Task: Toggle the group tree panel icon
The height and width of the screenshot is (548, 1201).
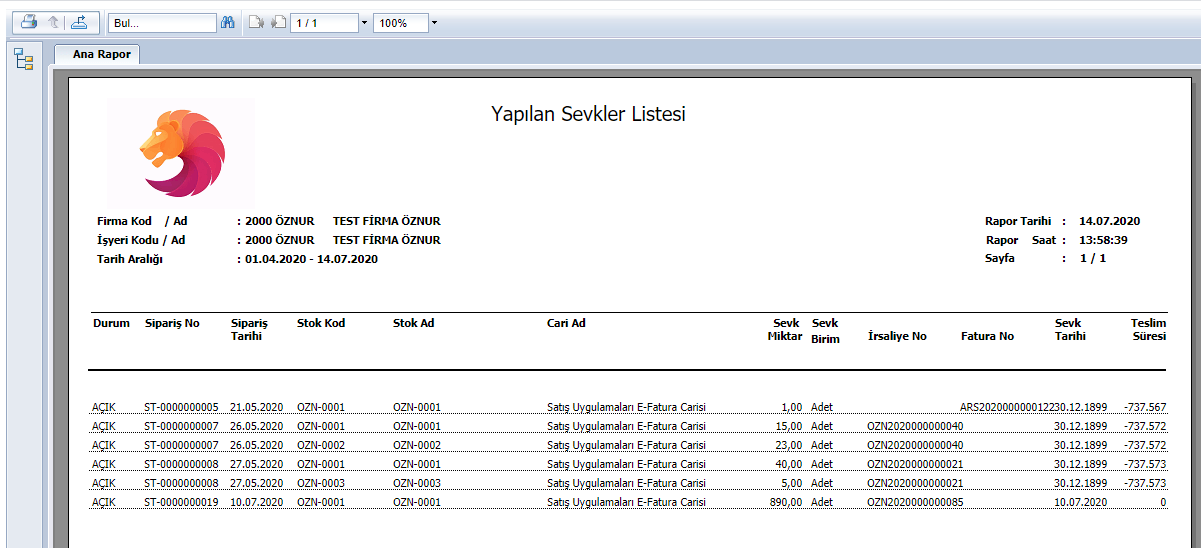Action: (23, 59)
